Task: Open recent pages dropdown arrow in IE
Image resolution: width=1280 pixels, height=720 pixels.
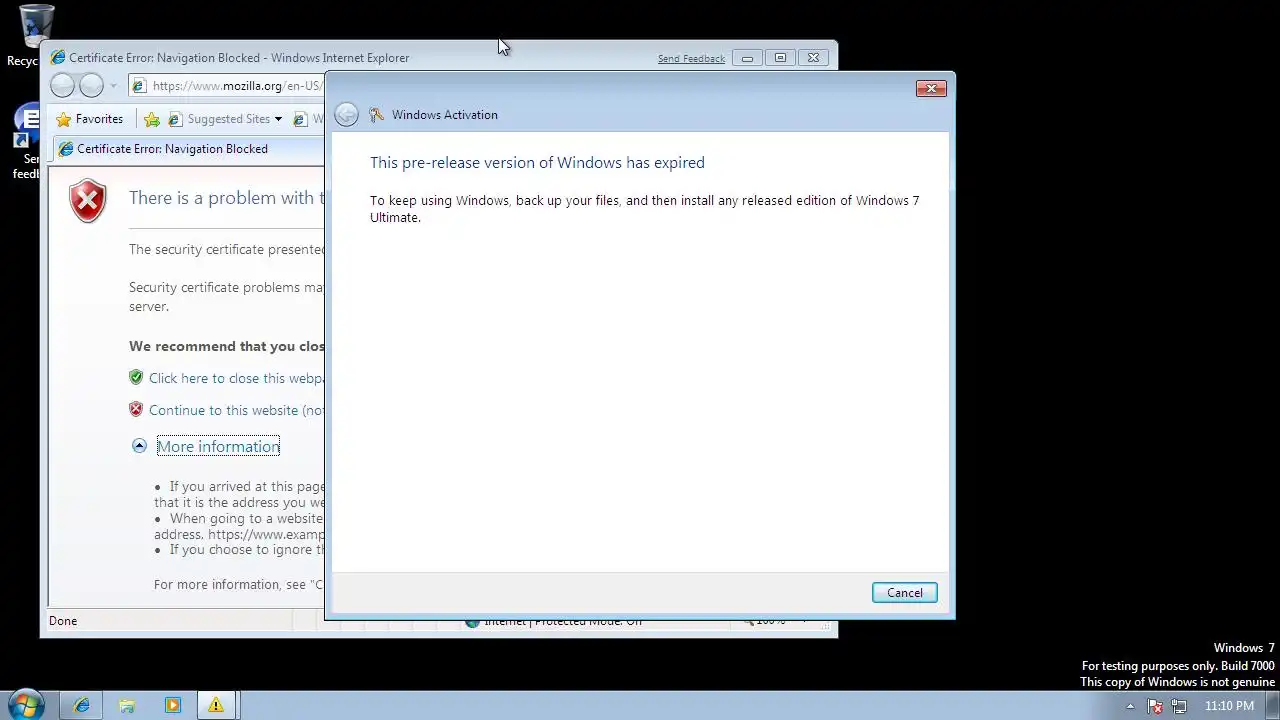Action: (x=113, y=86)
